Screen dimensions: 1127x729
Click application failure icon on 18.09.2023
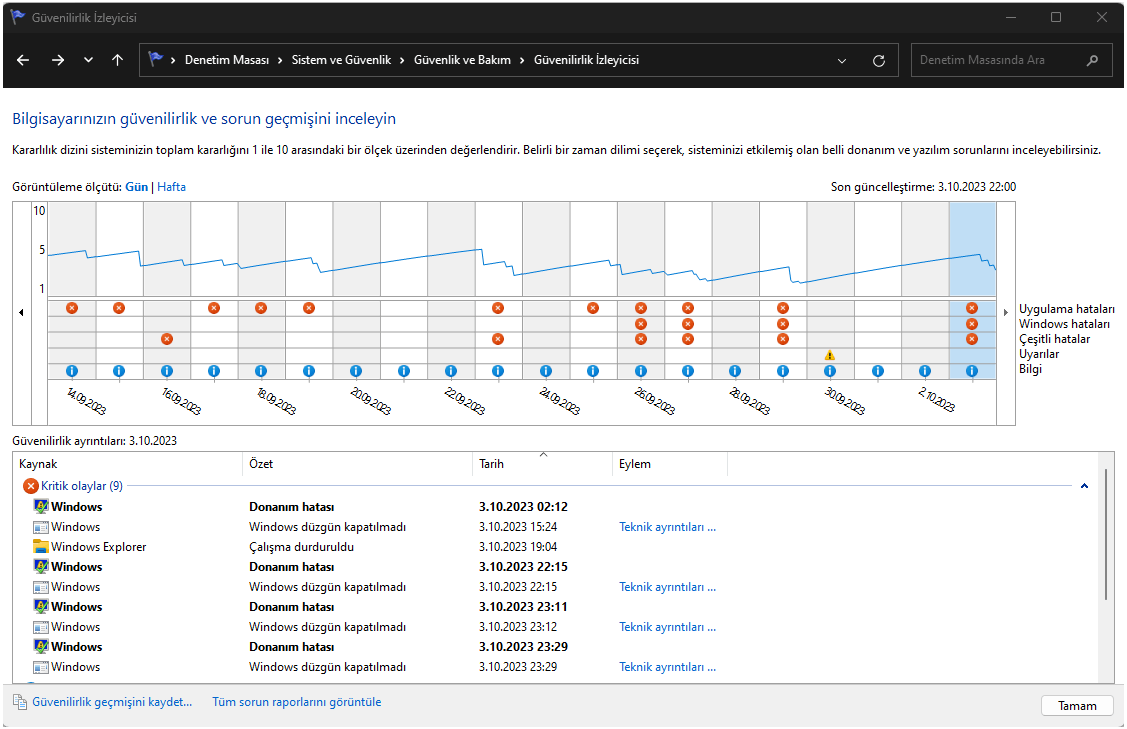point(261,308)
